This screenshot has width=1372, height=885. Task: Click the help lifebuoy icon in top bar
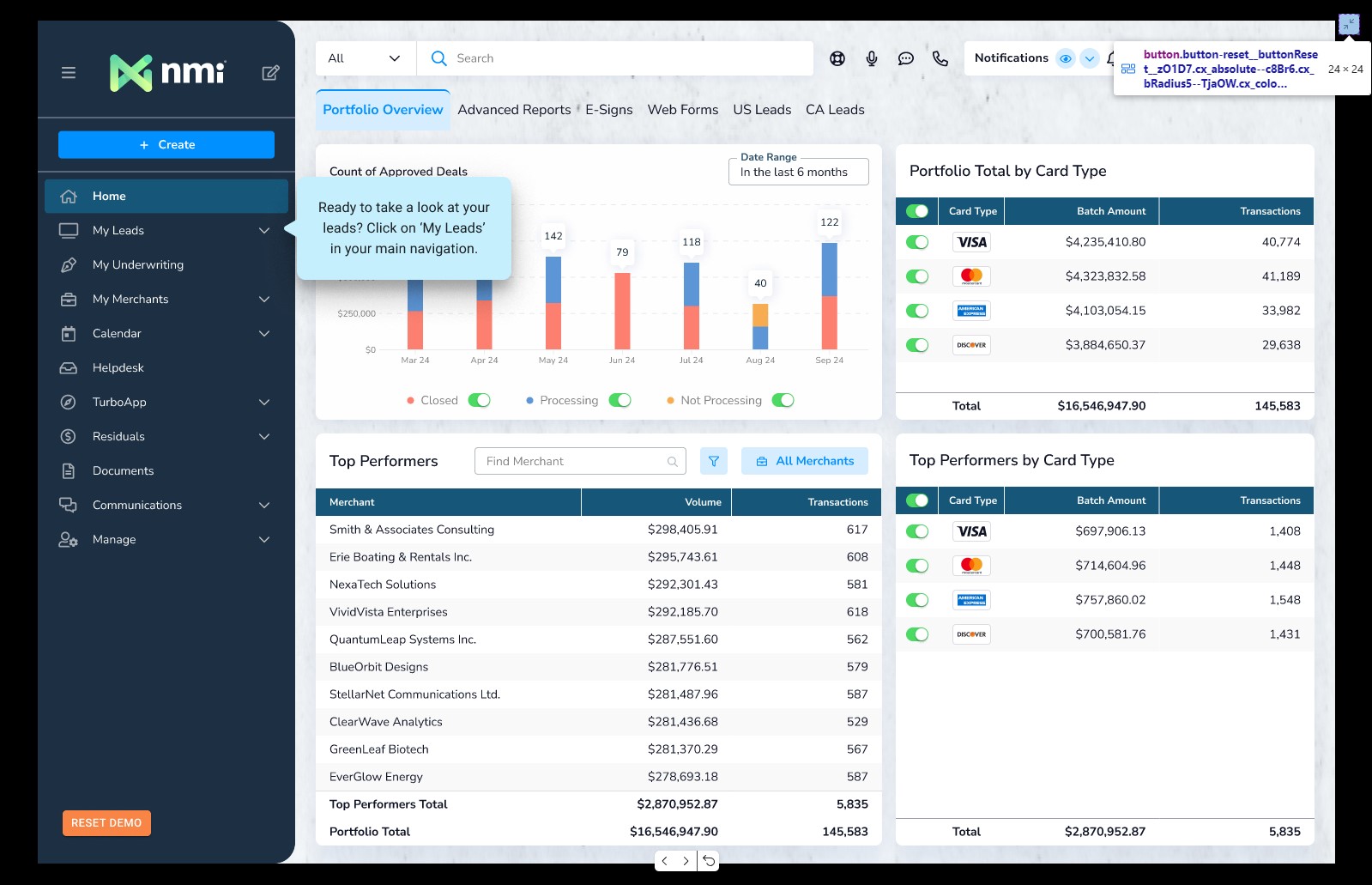pyautogui.click(x=837, y=58)
